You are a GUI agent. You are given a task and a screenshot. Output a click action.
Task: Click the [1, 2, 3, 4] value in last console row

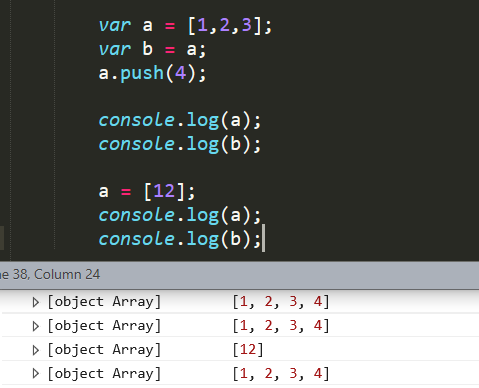point(281,374)
